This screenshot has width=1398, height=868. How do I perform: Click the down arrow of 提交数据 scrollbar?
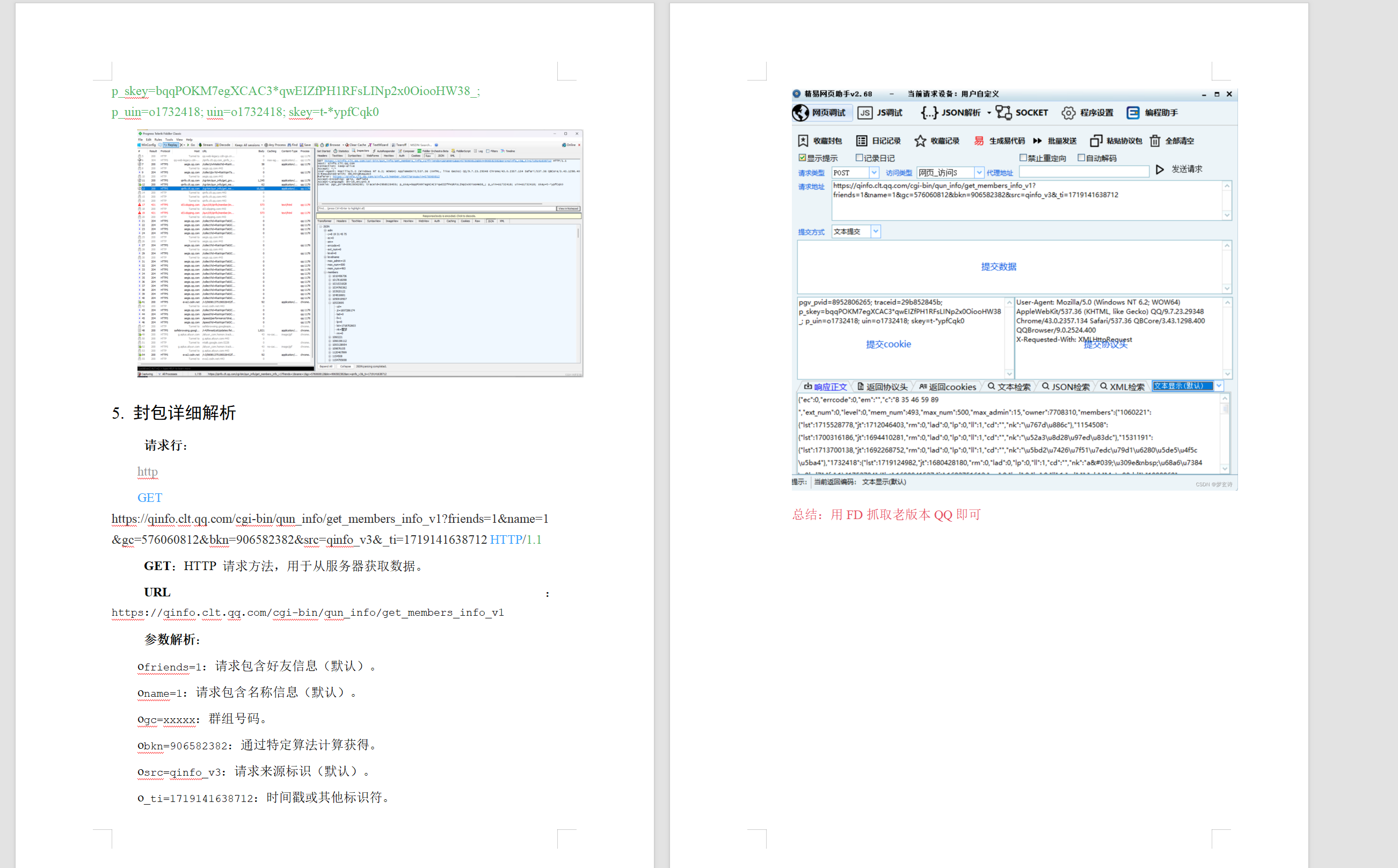pos(1227,288)
